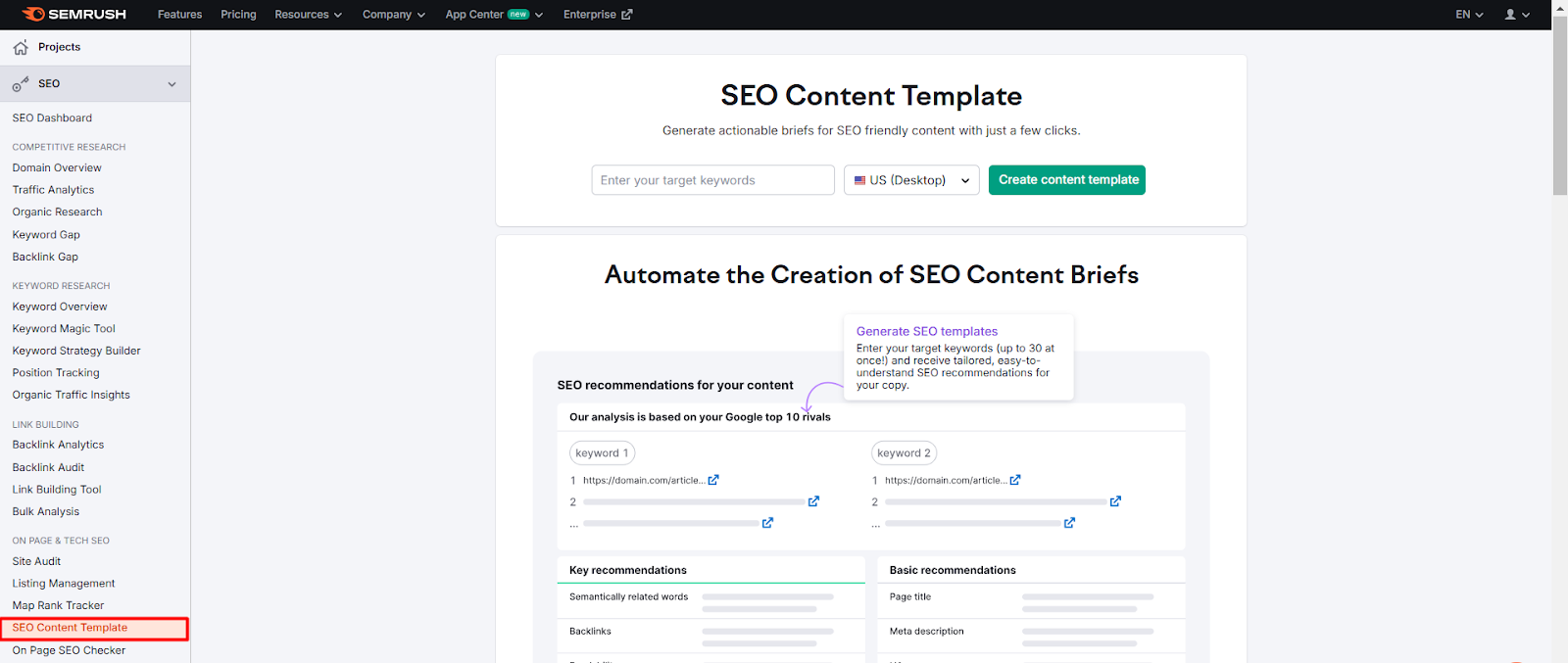This screenshot has height=663, width=1568.
Task: Click the keyword 2 tag
Action: pos(904,453)
